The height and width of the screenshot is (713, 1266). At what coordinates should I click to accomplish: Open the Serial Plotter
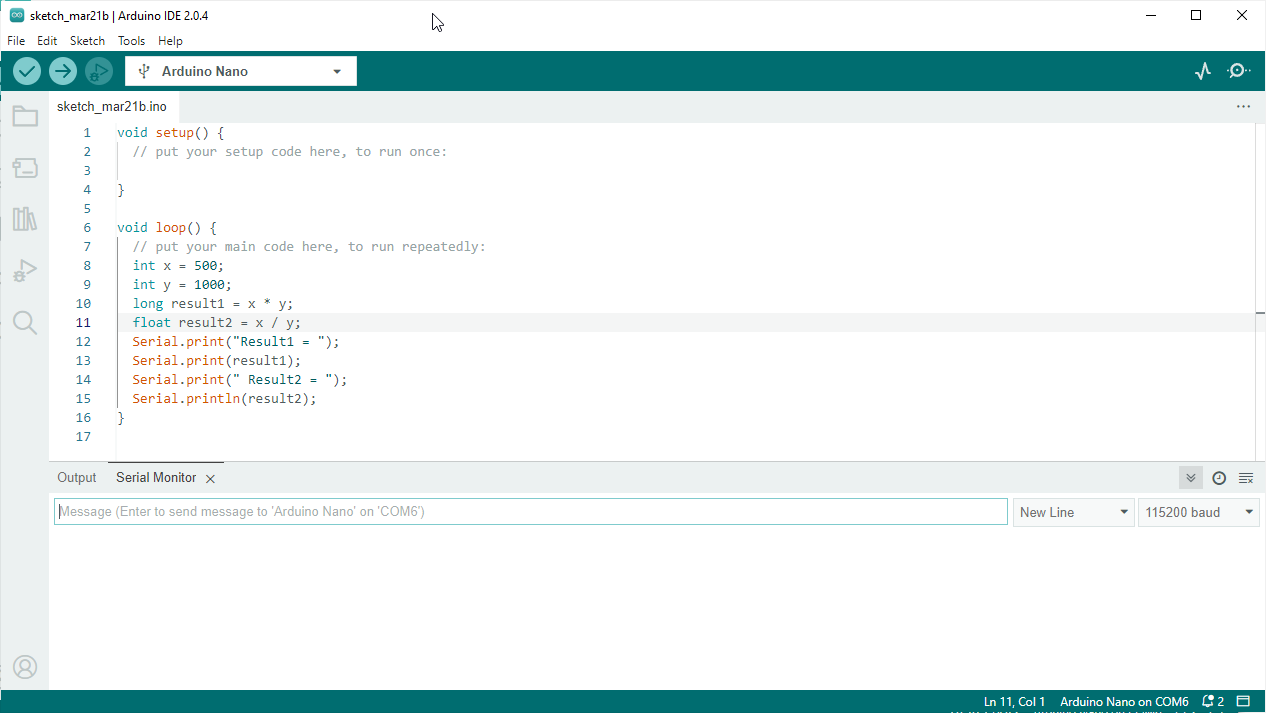coord(1203,71)
